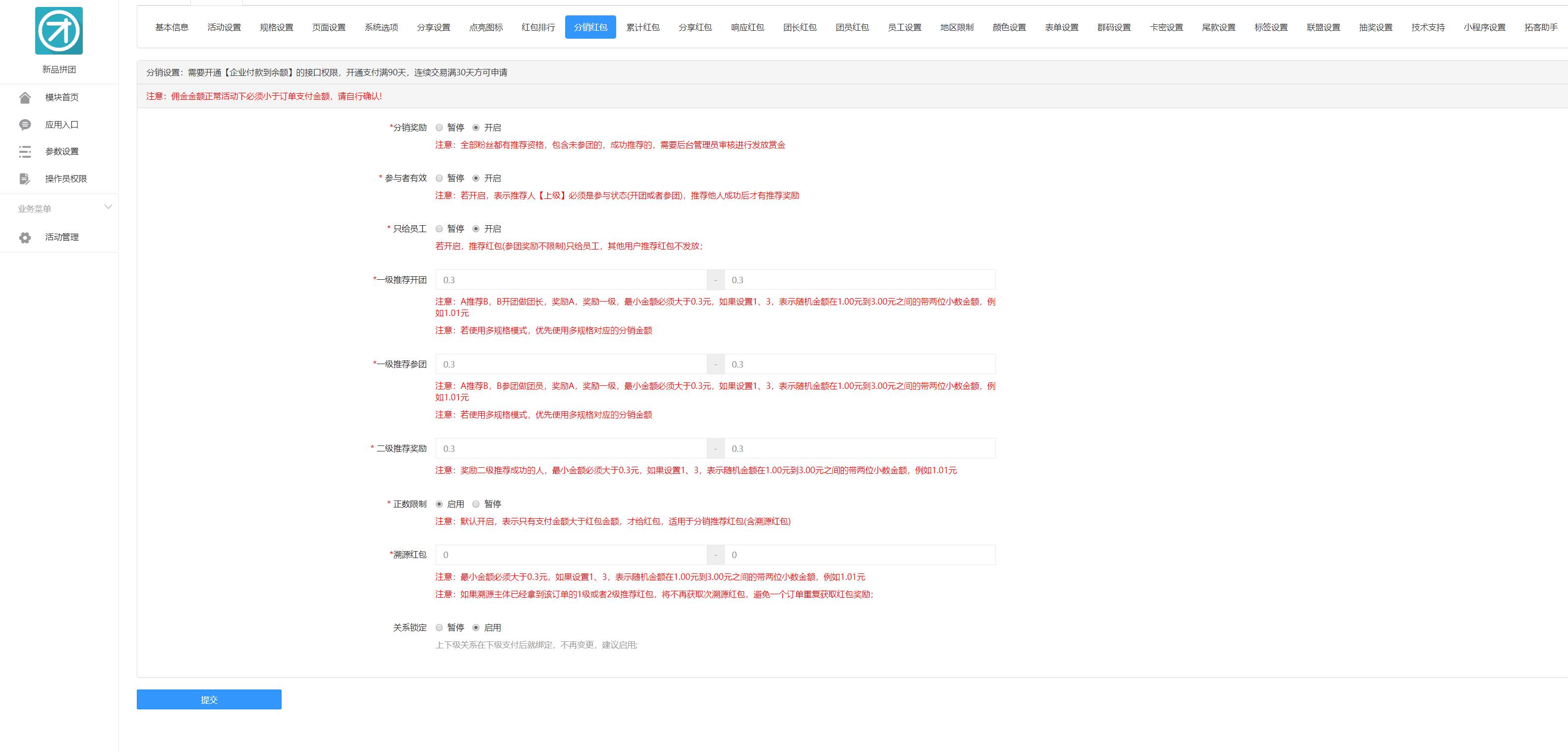Viewport: 1568px width, 752px height.
Task: Switch to the 规格设置 tab
Action: pyautogui.click(x=276, y=27)
